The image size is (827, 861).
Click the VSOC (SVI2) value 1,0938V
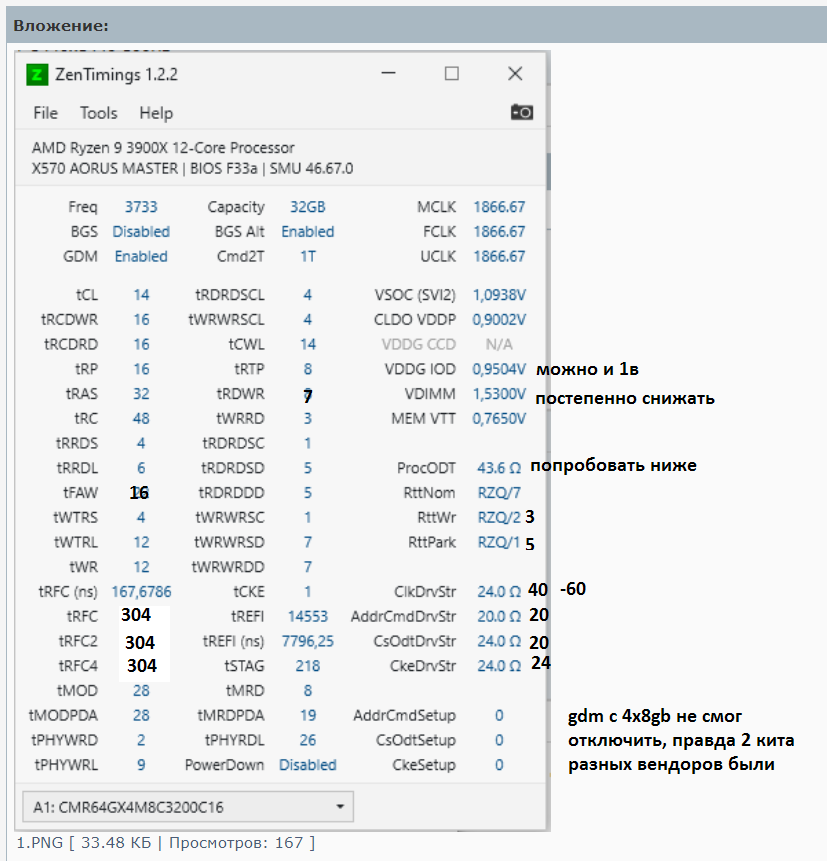coord(499,295)
